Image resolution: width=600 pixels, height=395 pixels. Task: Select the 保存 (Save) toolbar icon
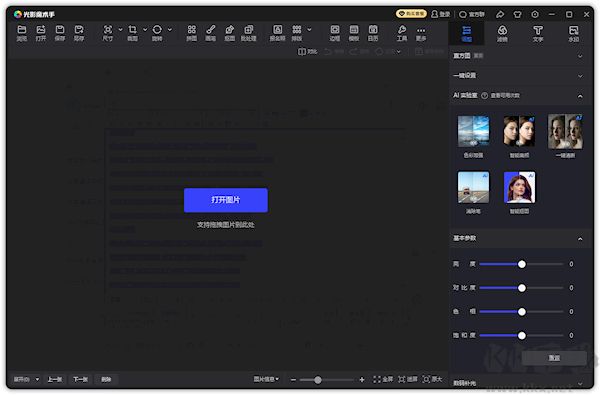coord(60,33)
